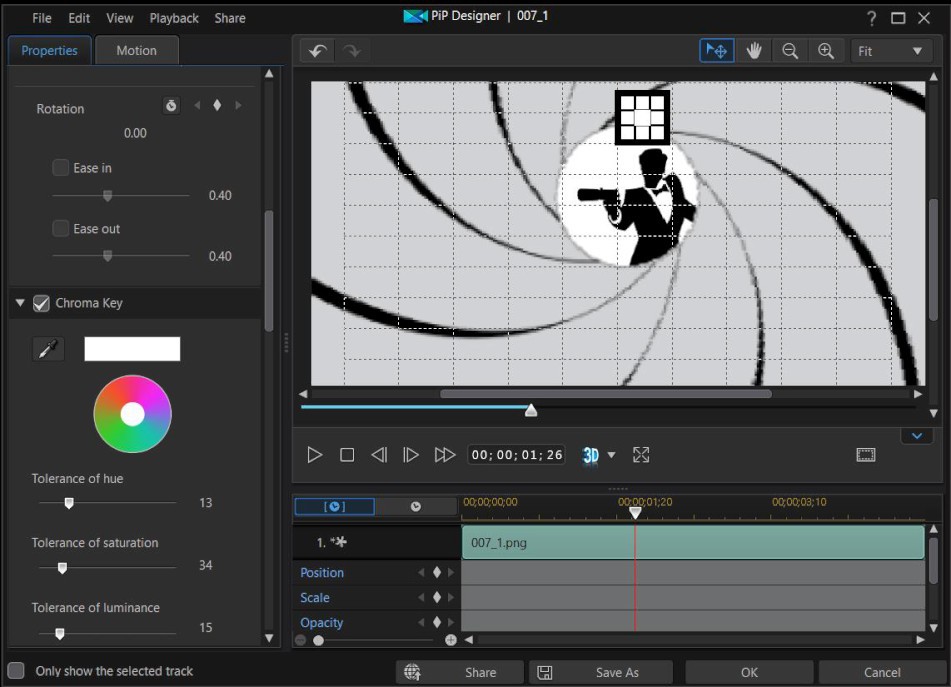The height and width of the screenshot is (687, 951).
Task: Select the move/selection arrow tool
Action: point(716,51)
